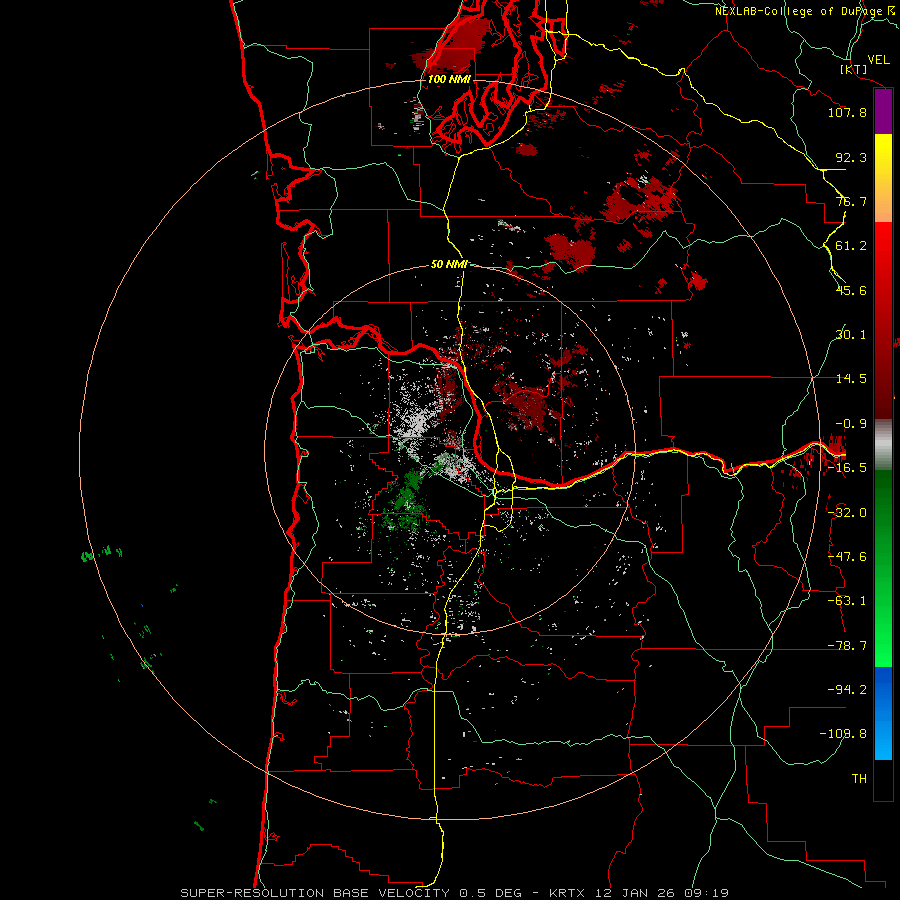Select the 107.8 velocity scale value
900x900 pixels.
[847, 112]
